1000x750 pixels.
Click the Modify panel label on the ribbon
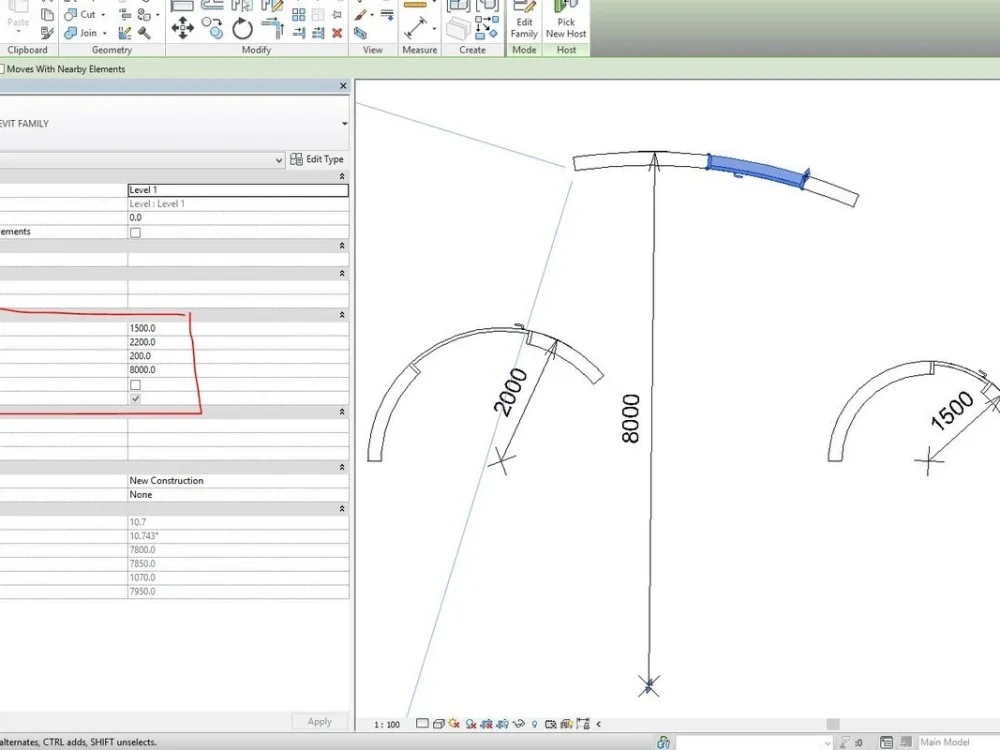click(256, 49)
